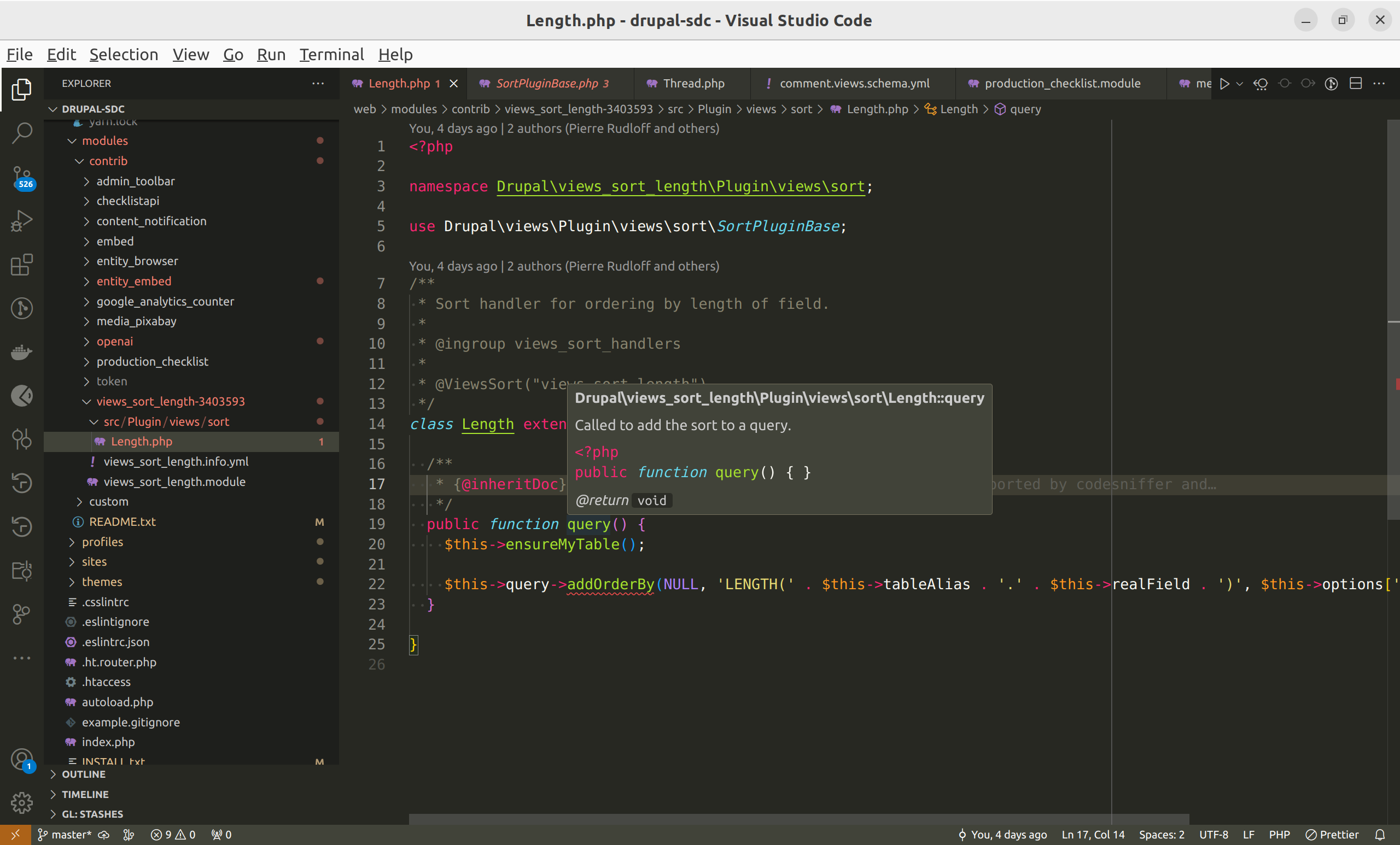Screen dimensions: 1400x845
Task: Open the Terminal menu
Action: (331, 55)
